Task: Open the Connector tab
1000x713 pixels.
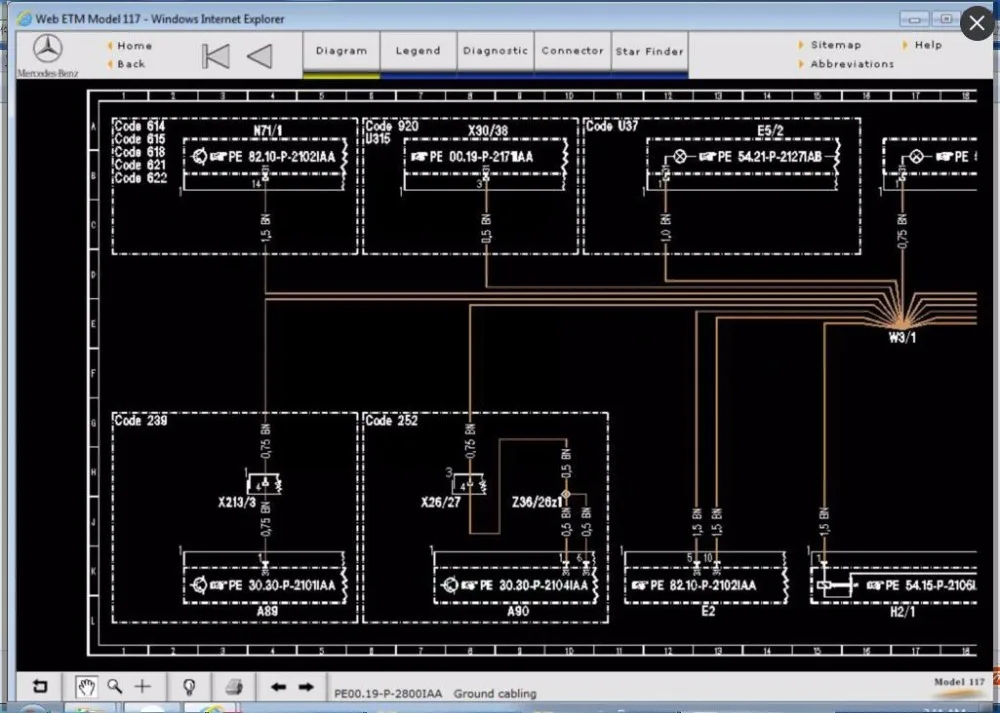Action: [572, 51]
